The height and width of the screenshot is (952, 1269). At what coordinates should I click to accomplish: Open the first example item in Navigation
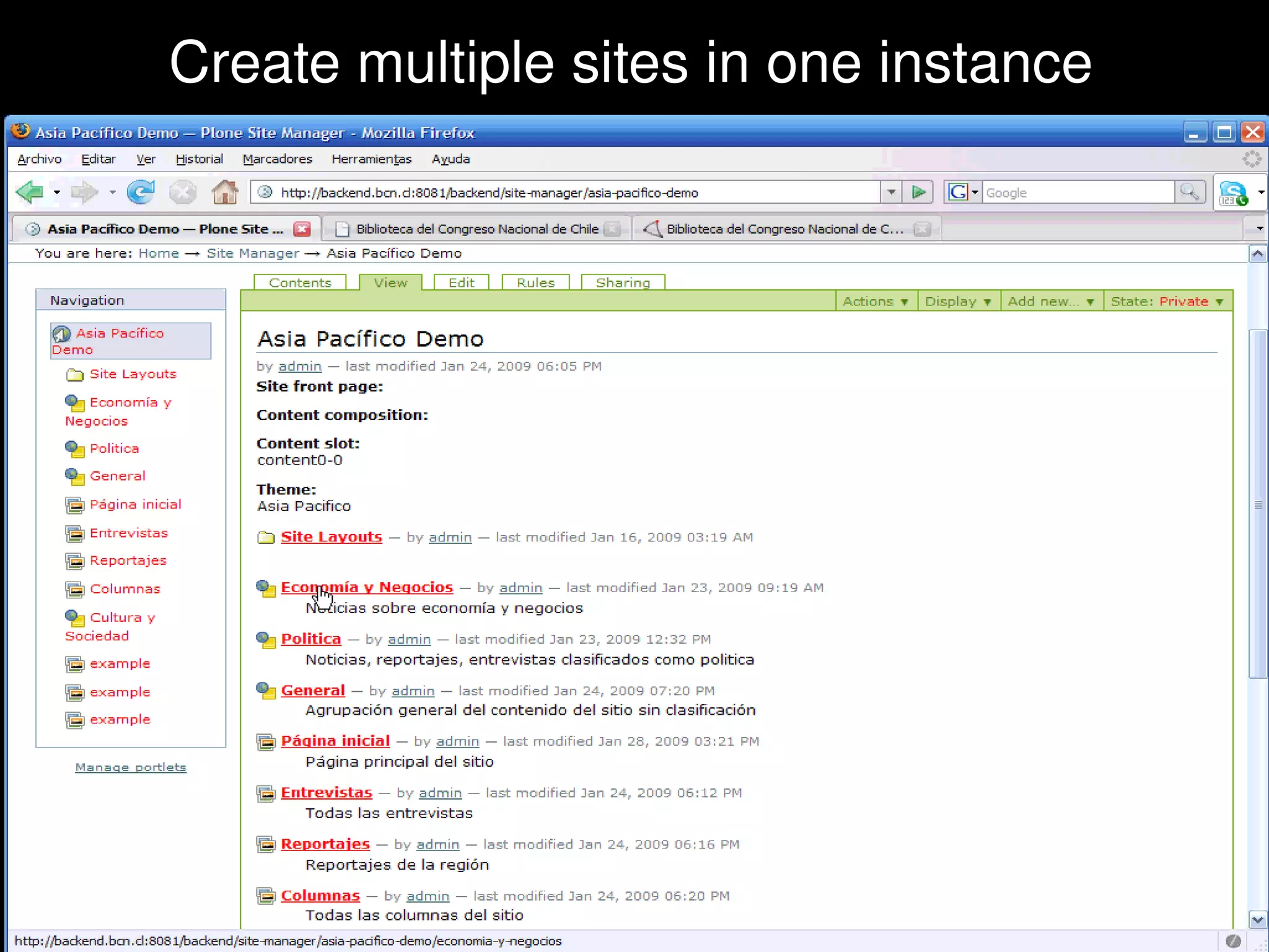(120, 664)
